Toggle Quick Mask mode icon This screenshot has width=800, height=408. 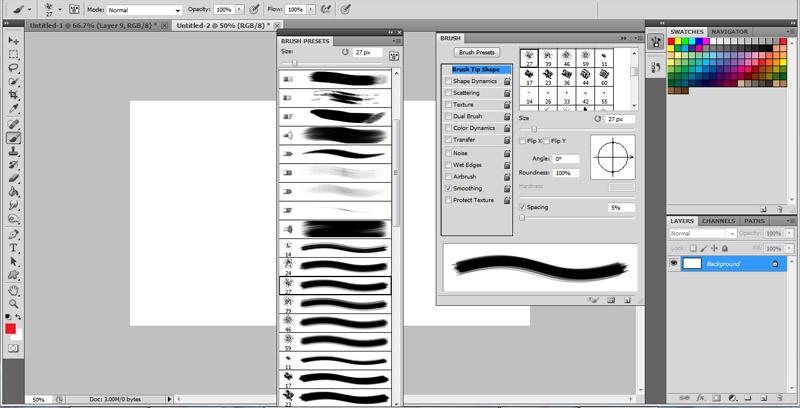click(13, 348)
